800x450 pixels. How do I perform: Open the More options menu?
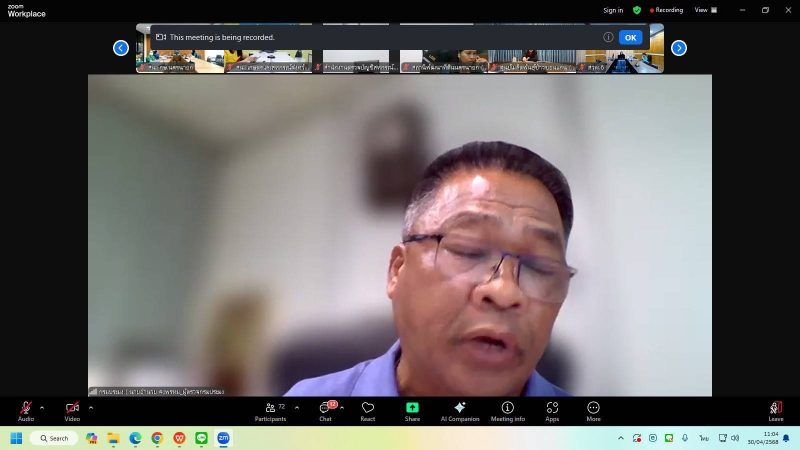coord(593,411)
